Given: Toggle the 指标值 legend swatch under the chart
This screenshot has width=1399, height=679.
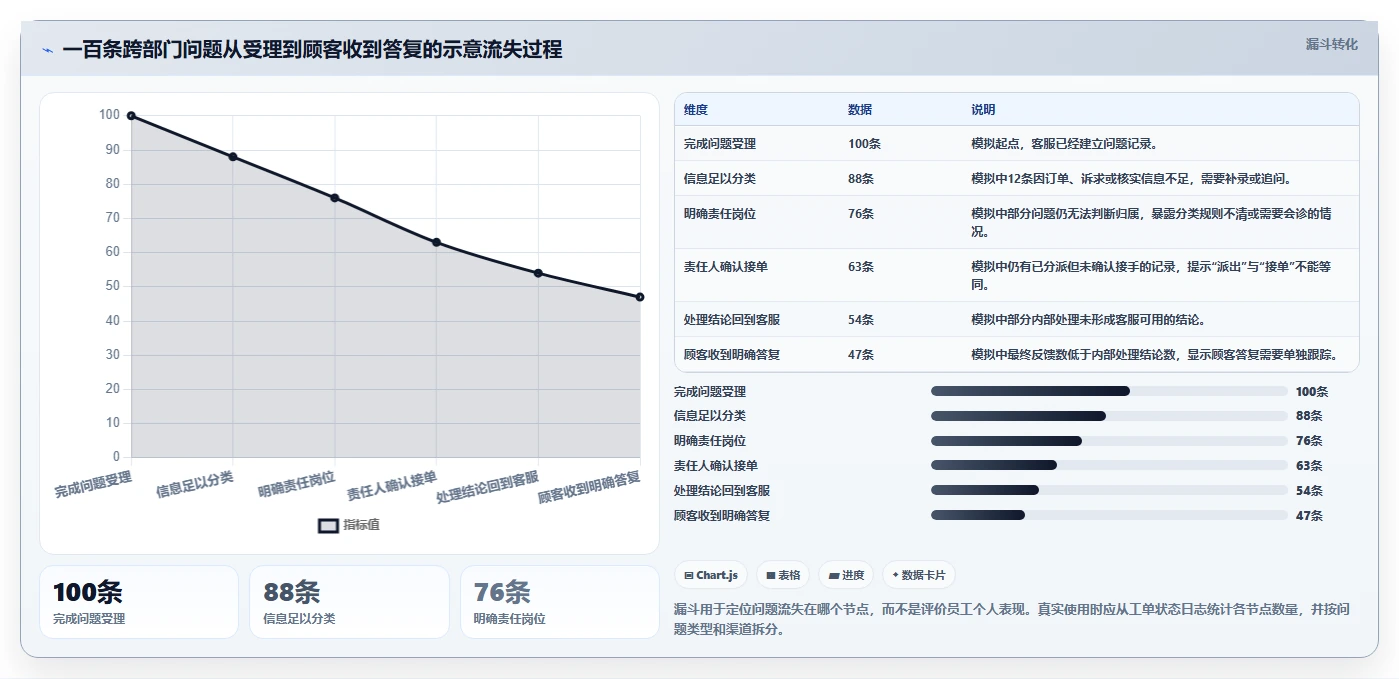Looking at the screenshot, I should (x=329, y=526).
